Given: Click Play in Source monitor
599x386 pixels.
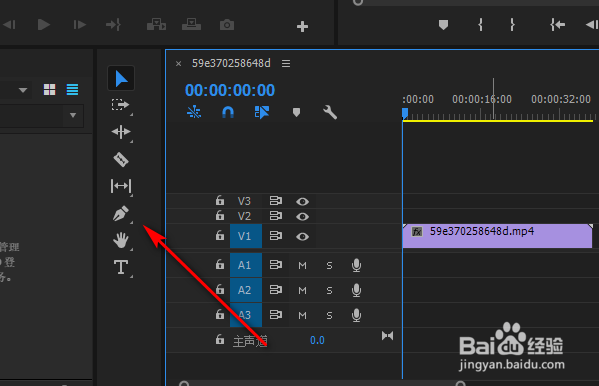Looking at the screenshot, I should (44, 25).
